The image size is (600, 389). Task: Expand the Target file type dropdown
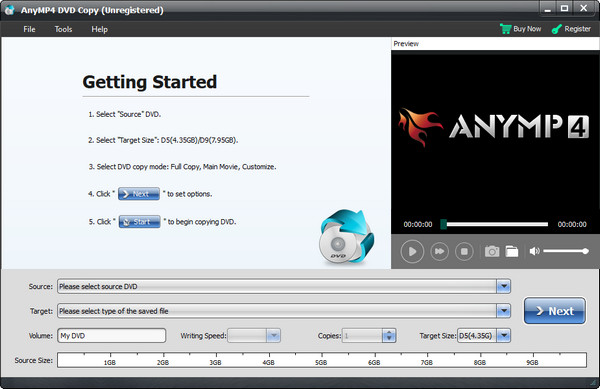[504, 311]
